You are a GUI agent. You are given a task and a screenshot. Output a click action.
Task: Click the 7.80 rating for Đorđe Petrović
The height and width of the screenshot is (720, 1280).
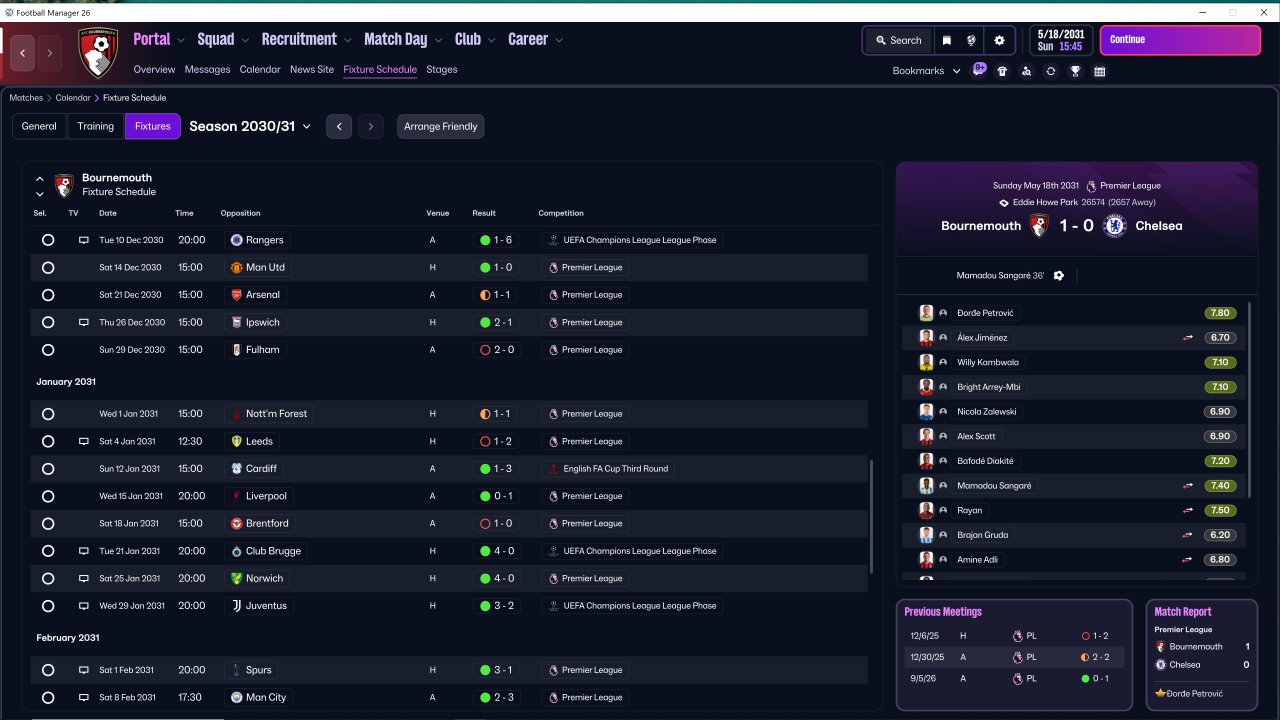point(1221,313)
